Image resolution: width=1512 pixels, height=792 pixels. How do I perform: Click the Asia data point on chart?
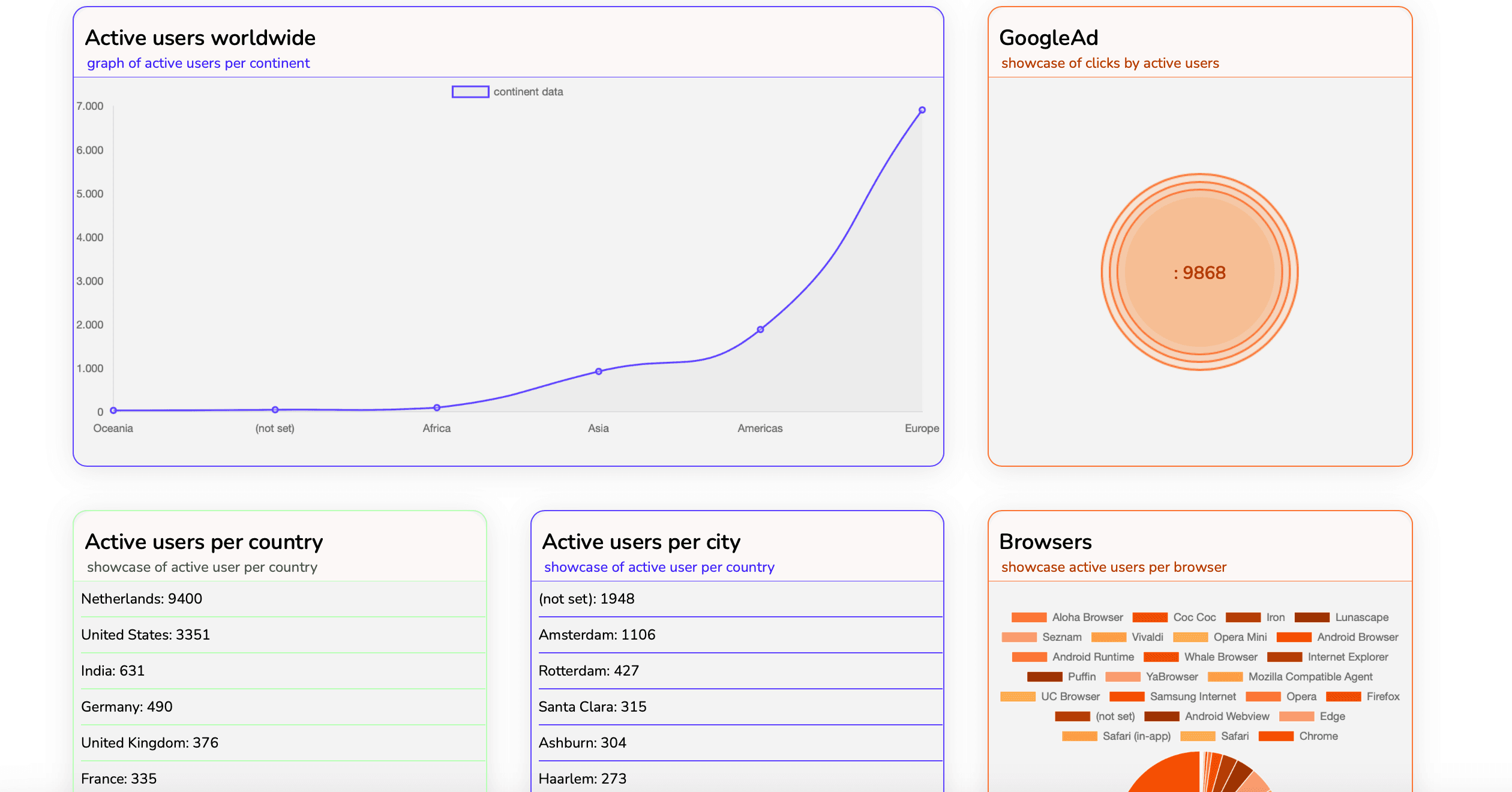click(x=598, y=371)
